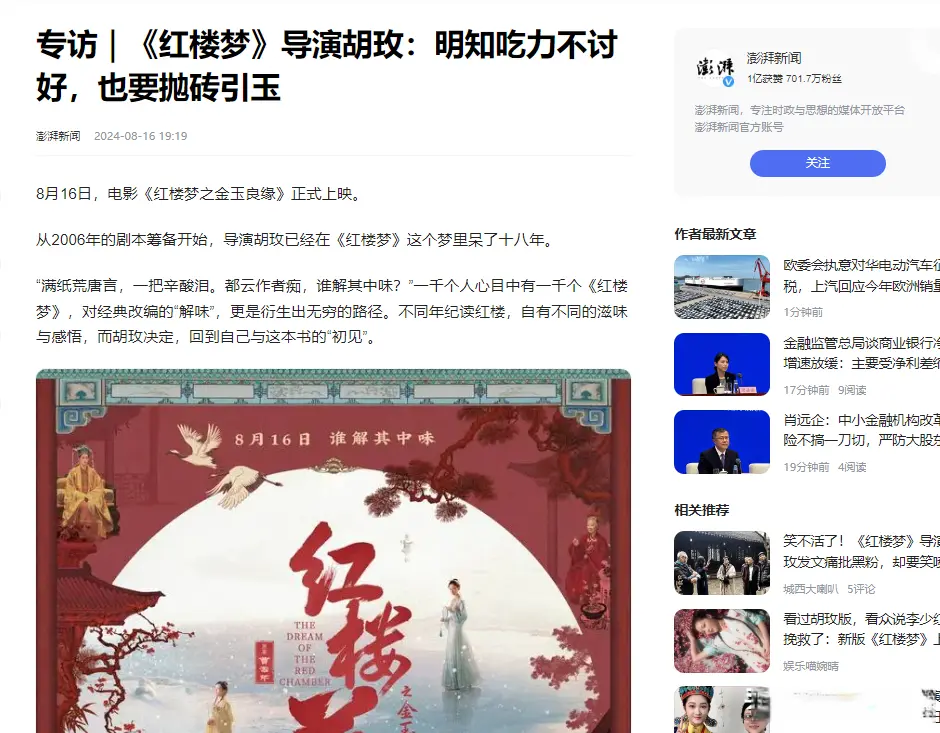This screenshot has width=940, height=733.
Task: Click the 澎湃新闻 author link under headline
Action: pos(58,136)
